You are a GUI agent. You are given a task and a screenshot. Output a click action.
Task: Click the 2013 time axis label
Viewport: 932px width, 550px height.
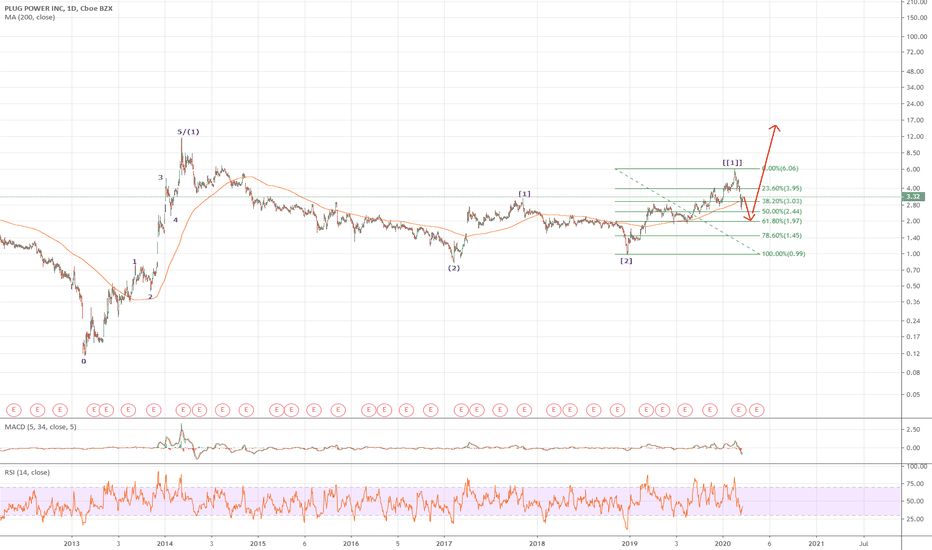pyautogui.click(x=71, y=543)
